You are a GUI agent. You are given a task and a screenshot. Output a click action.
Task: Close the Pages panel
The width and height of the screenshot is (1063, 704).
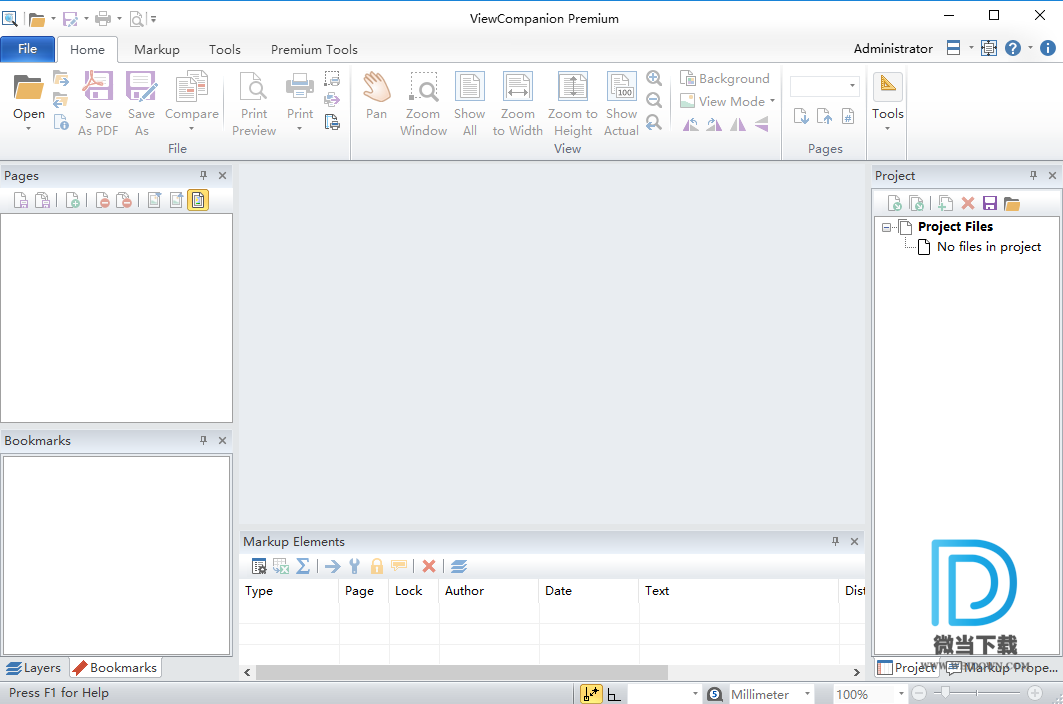pos(222,175)
